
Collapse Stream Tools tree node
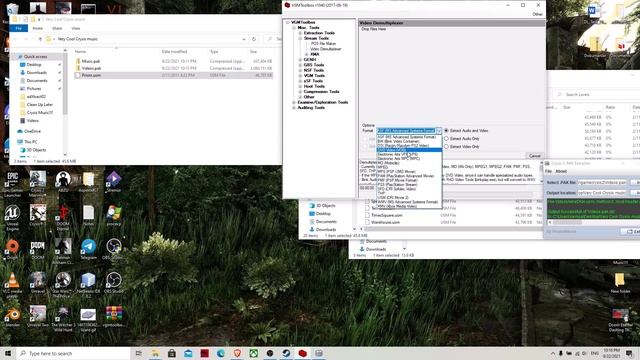pos(300,38)
